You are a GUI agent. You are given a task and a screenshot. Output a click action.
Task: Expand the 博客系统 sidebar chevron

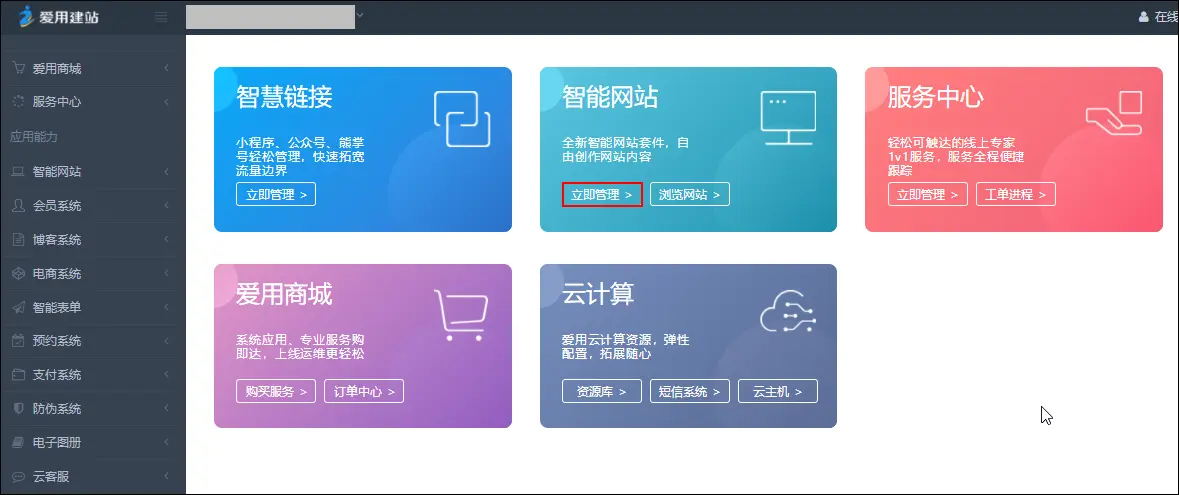pos(166,240)
